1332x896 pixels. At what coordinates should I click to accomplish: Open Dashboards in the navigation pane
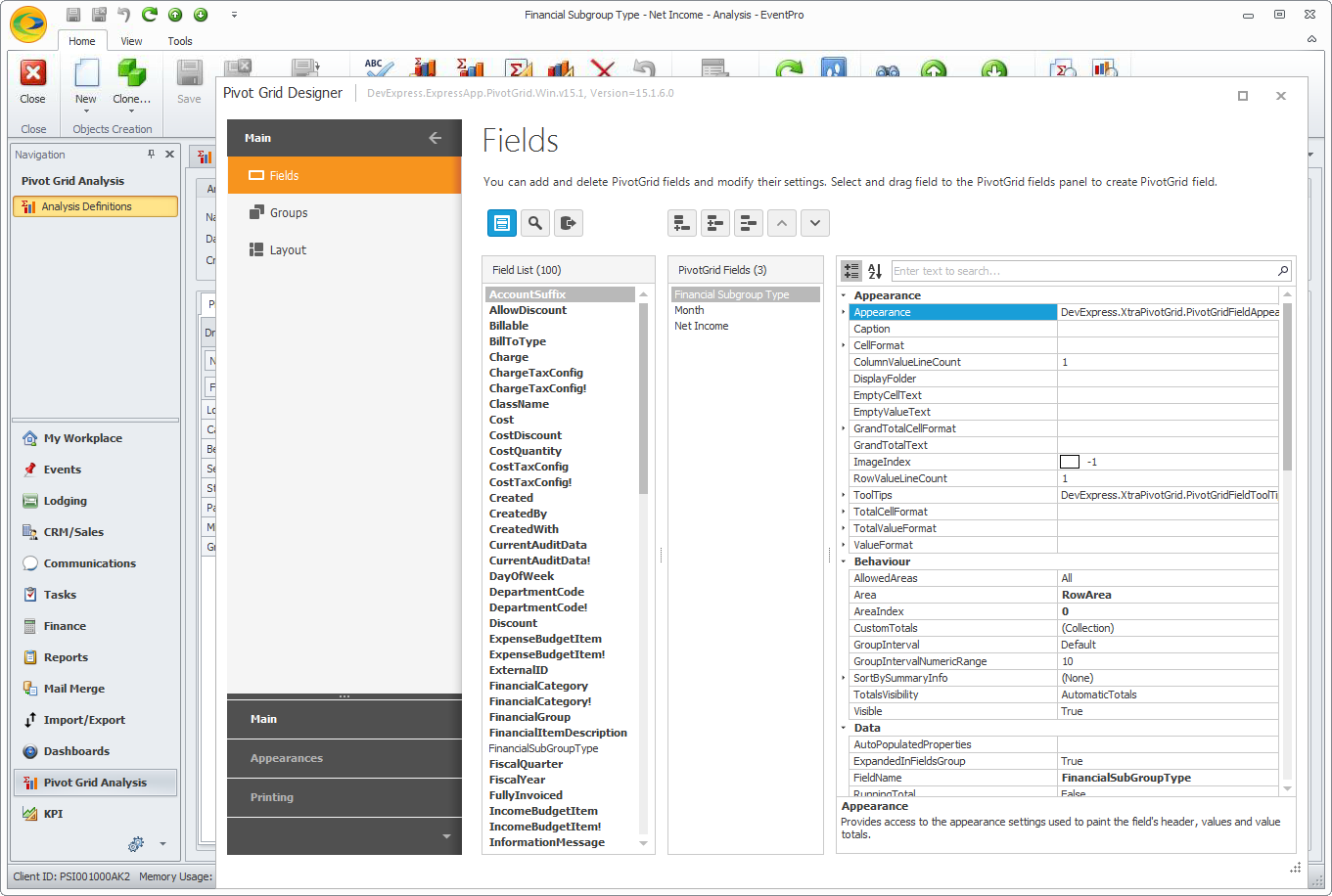coord(76,751)
